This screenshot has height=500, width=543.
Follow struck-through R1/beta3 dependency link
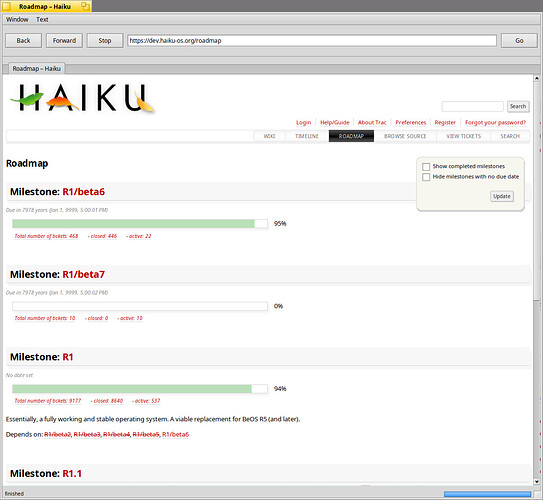[x=87, y=435]
